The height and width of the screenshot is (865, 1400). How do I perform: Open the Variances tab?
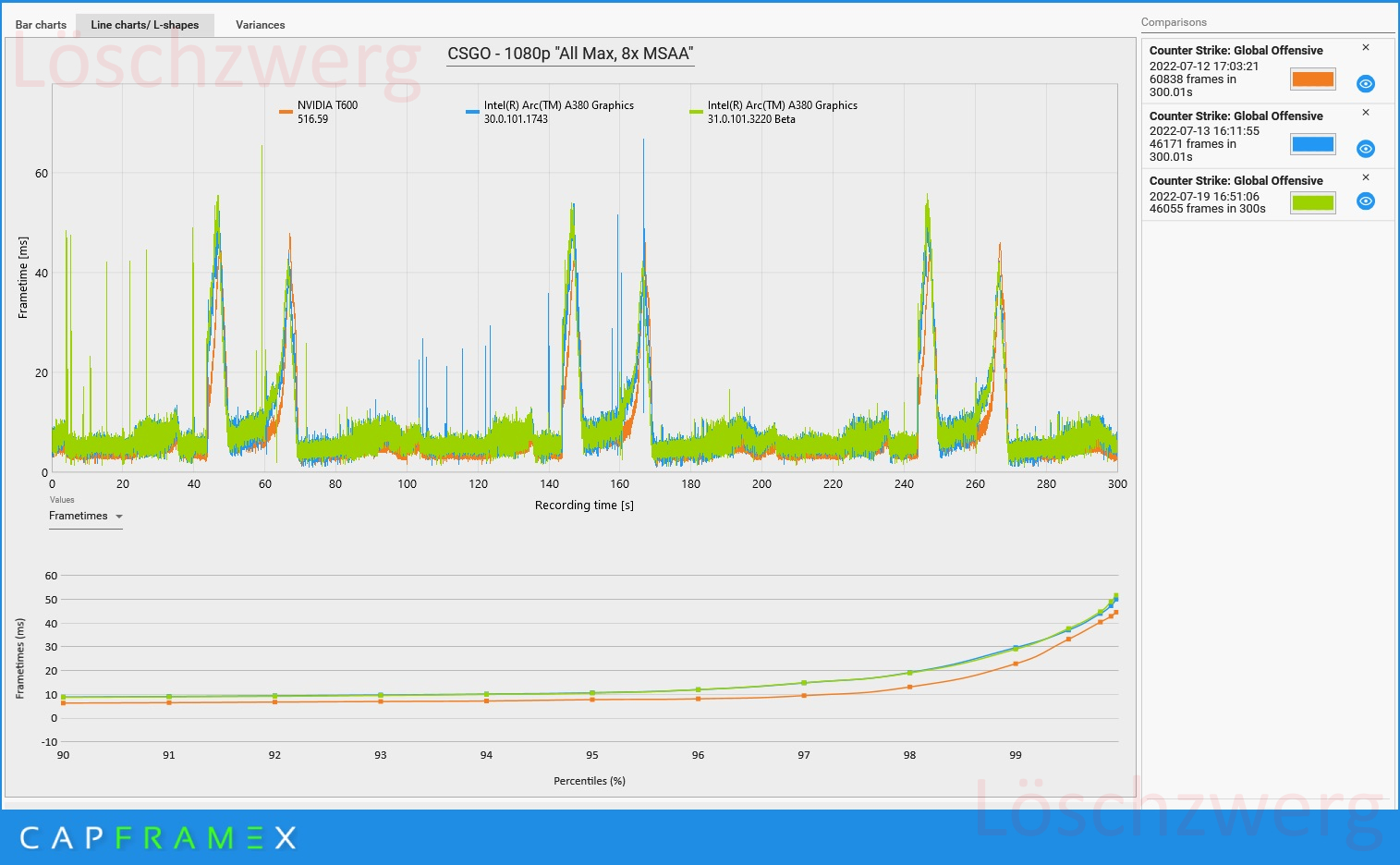[x=260, y=25]
